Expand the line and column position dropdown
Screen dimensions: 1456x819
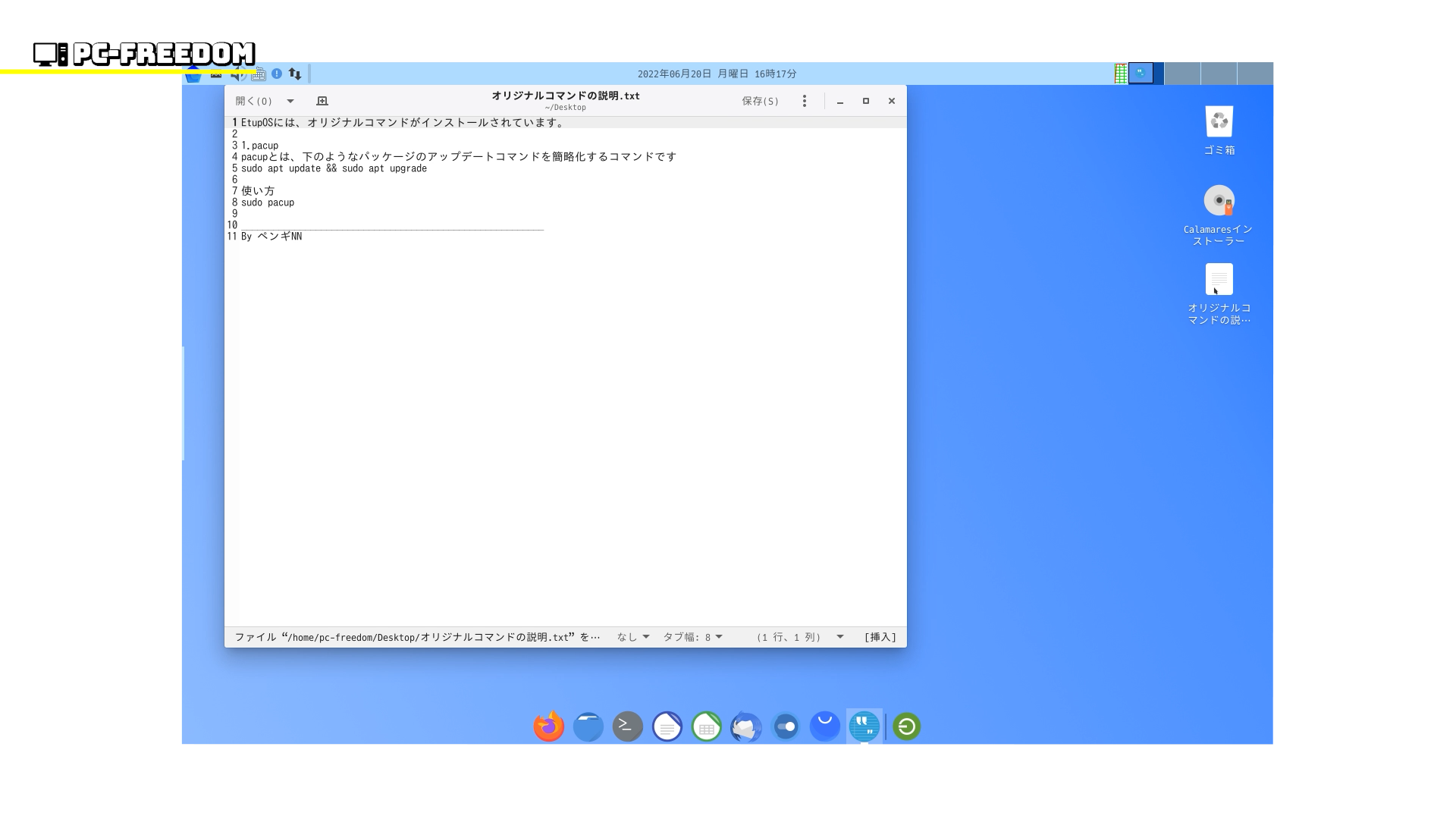click(840, 637)
